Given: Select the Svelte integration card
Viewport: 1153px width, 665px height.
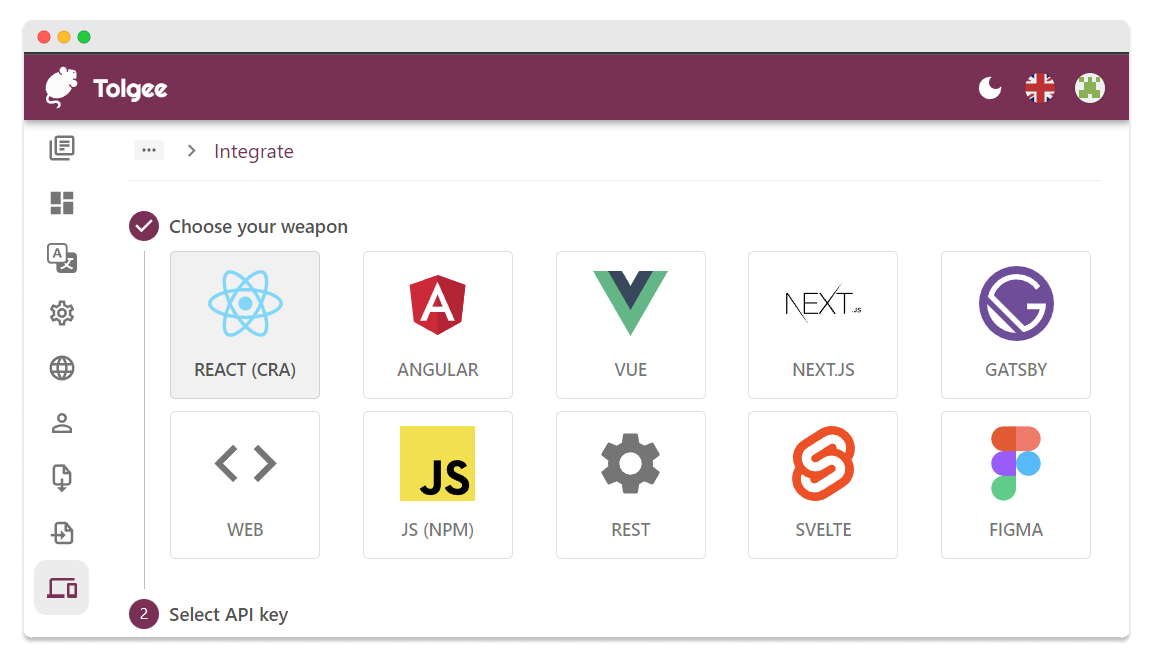Looking at the screenshot, I should 823,485.
